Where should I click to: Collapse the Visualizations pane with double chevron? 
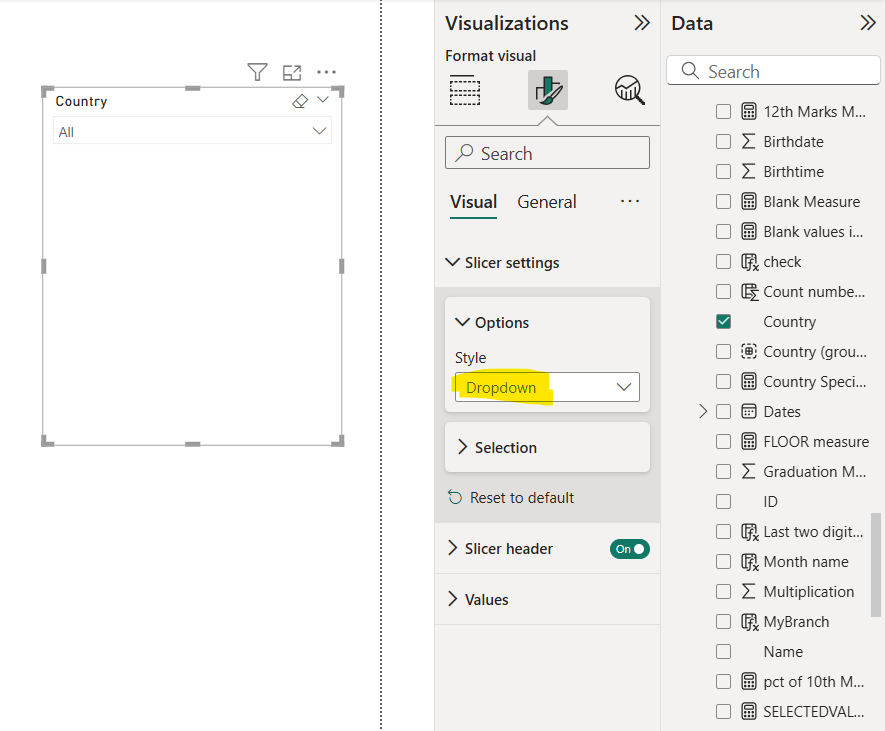pos(641,22)
